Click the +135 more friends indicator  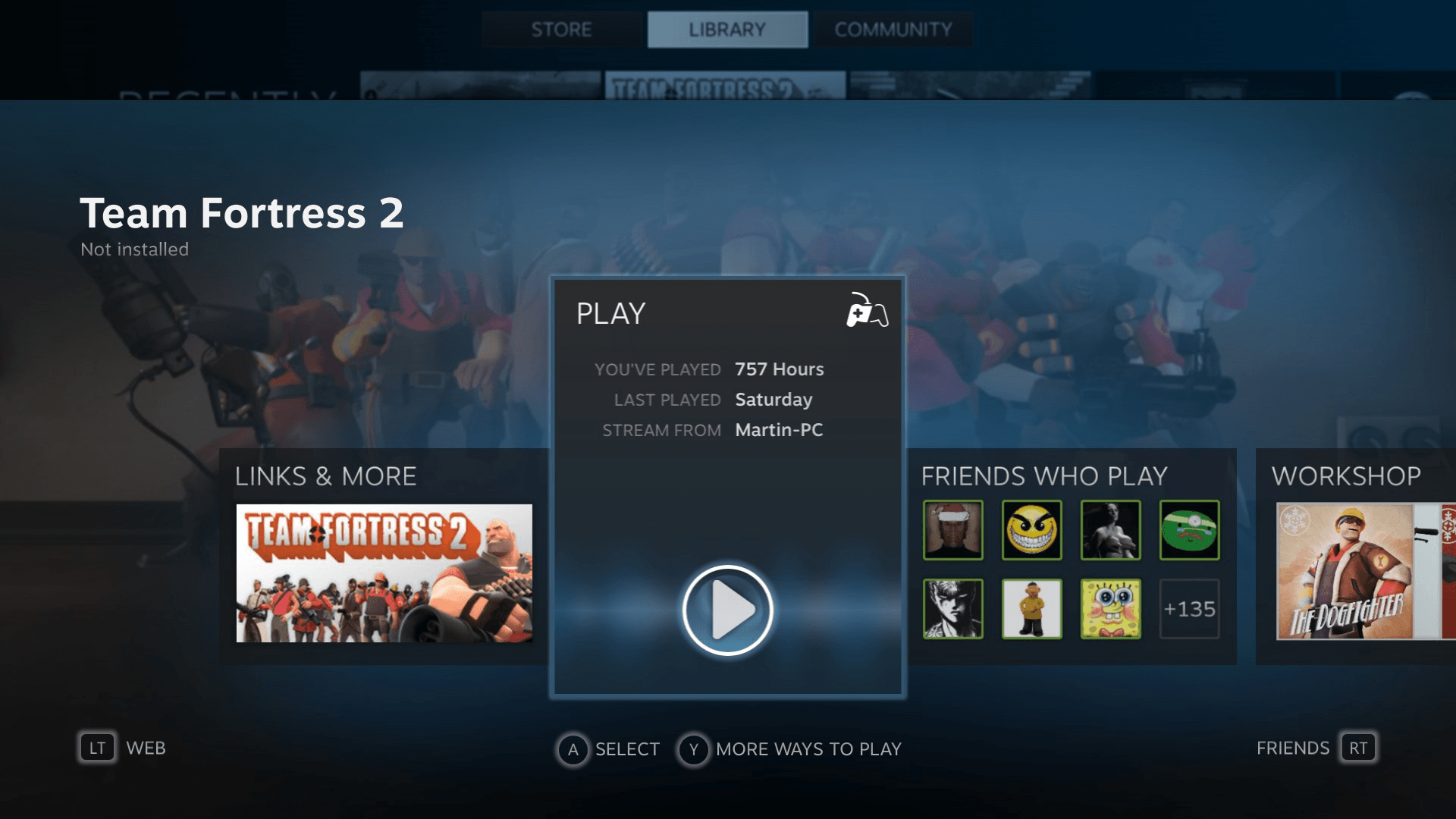point(1189,608)
